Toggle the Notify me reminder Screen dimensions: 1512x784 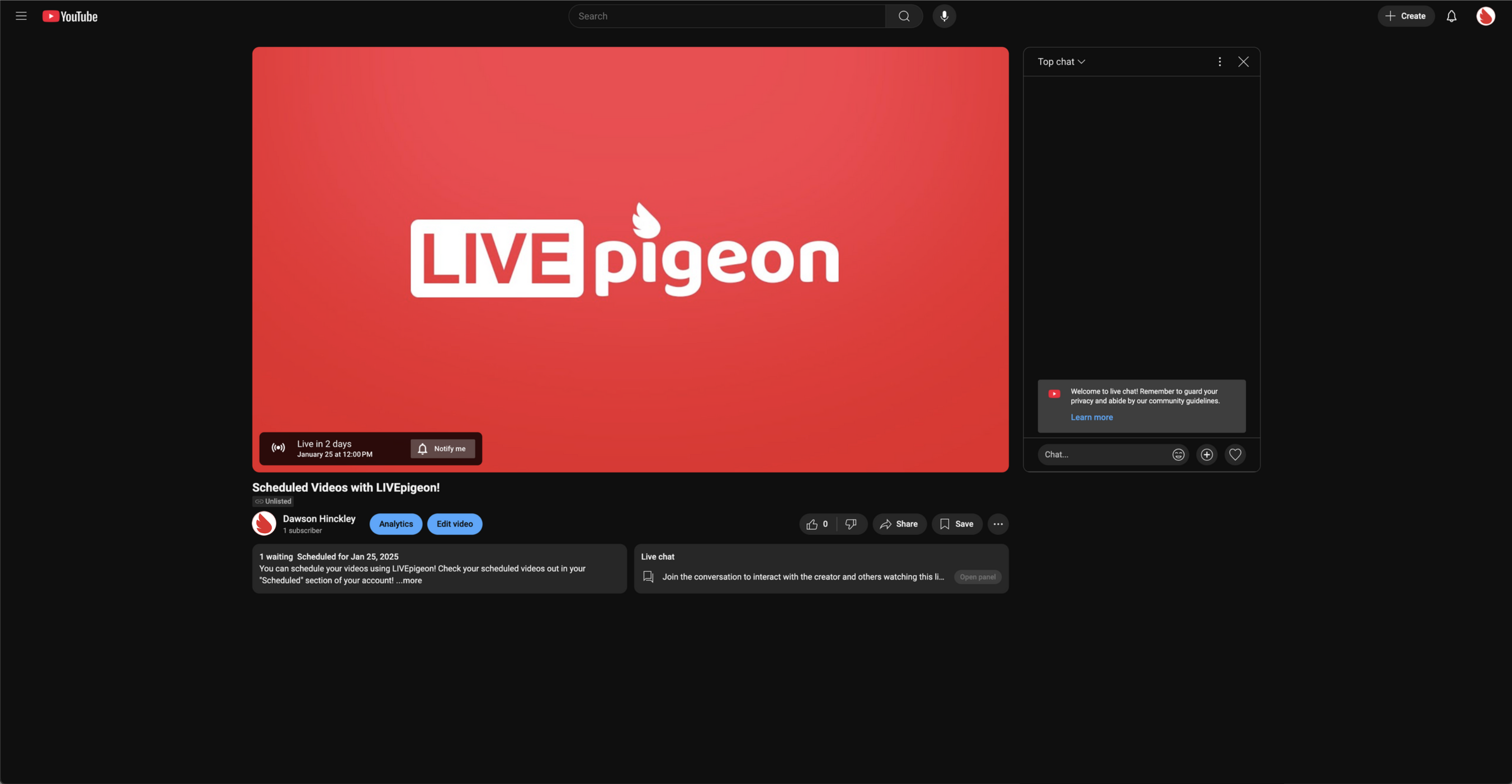[x=442, y=448]
